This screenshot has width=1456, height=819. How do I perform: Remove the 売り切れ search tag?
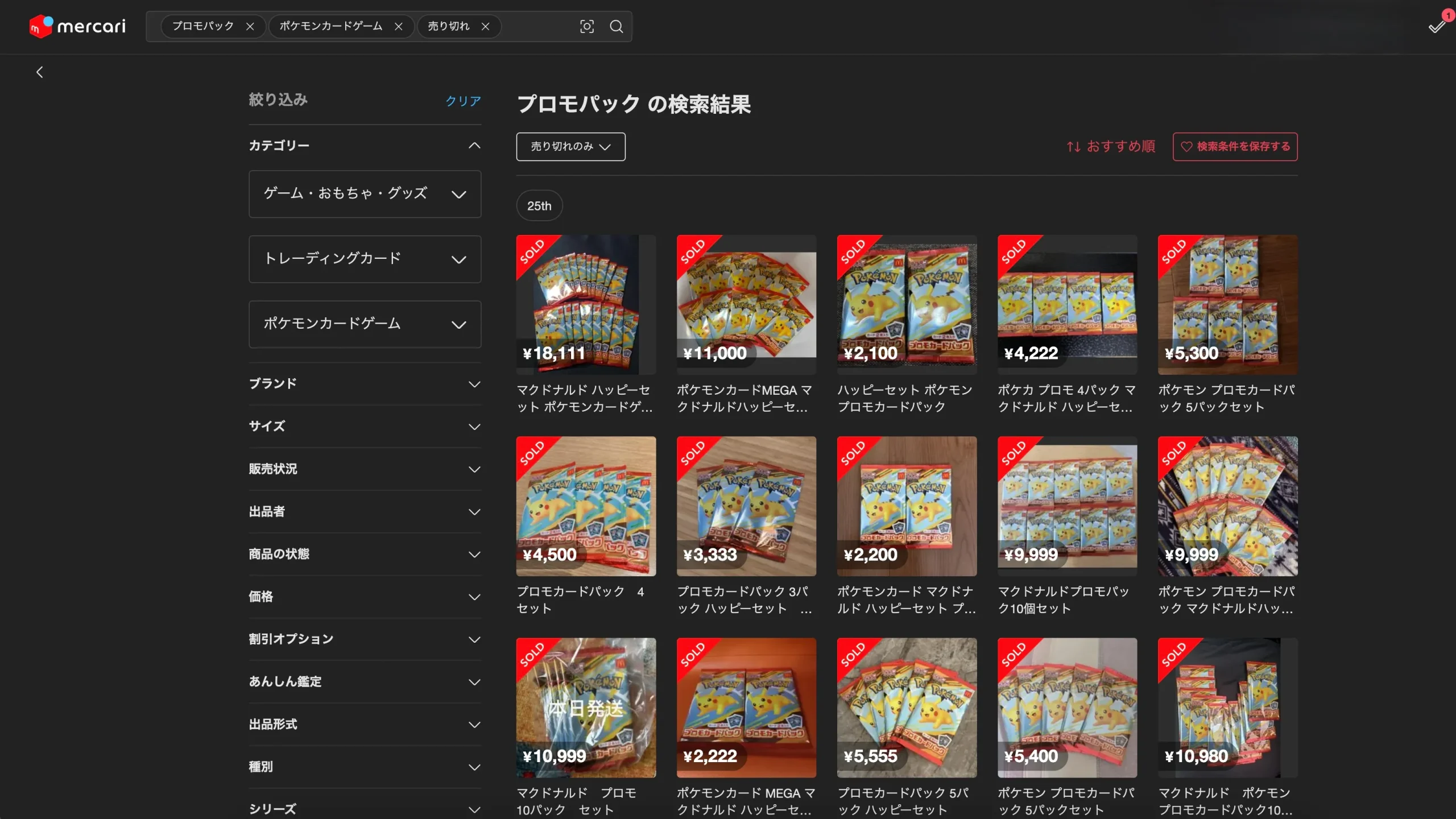coord(485,26)
